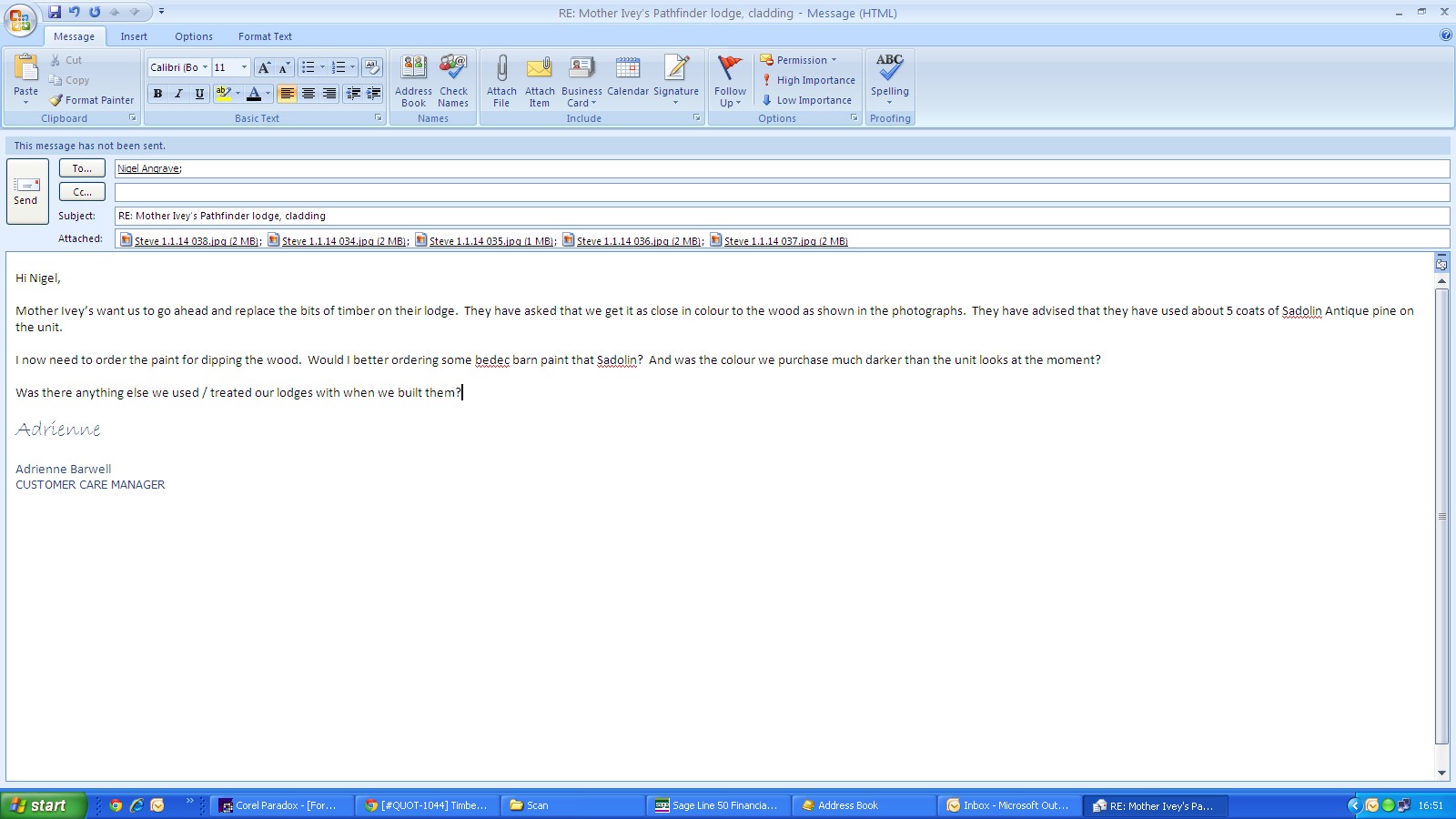
Task: Open the font name dropdown
Action: [x=205, y=67]
